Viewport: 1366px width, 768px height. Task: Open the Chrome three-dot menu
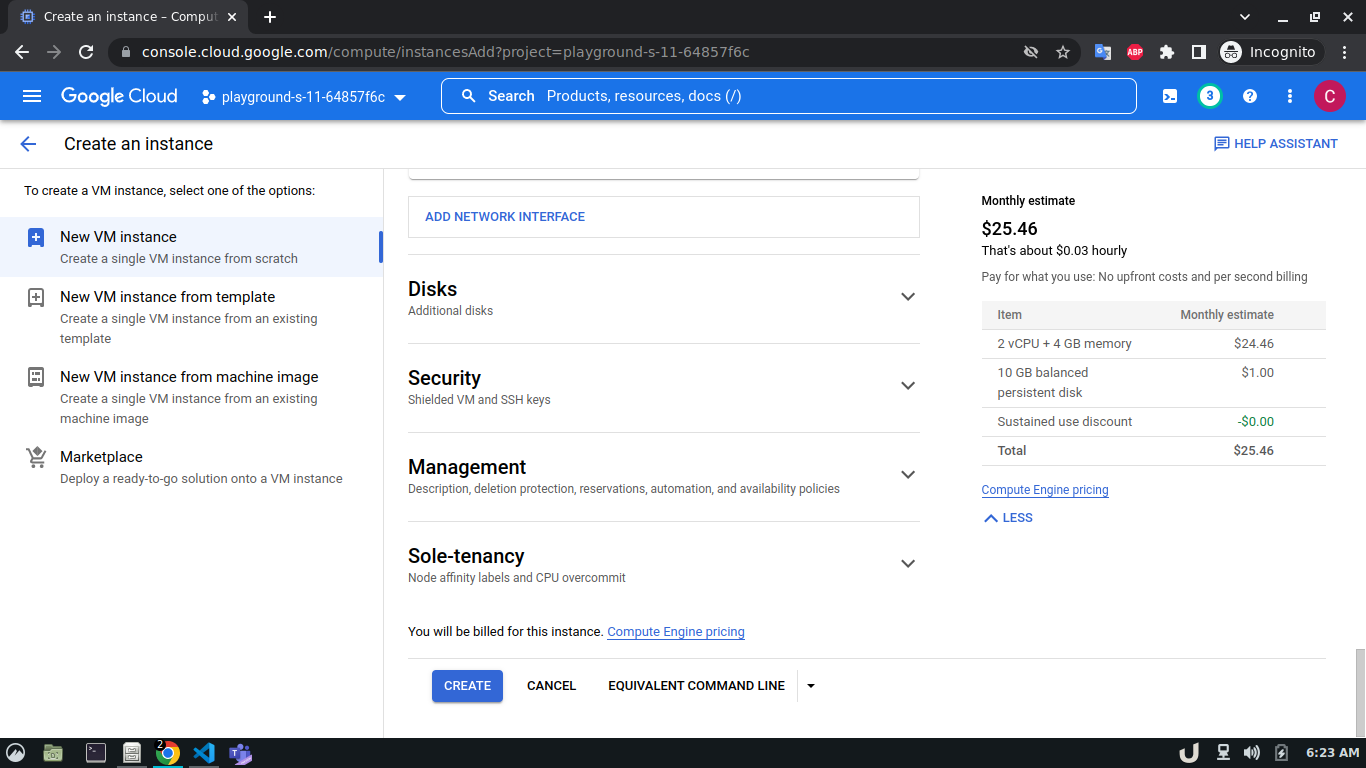[1343, 52]
